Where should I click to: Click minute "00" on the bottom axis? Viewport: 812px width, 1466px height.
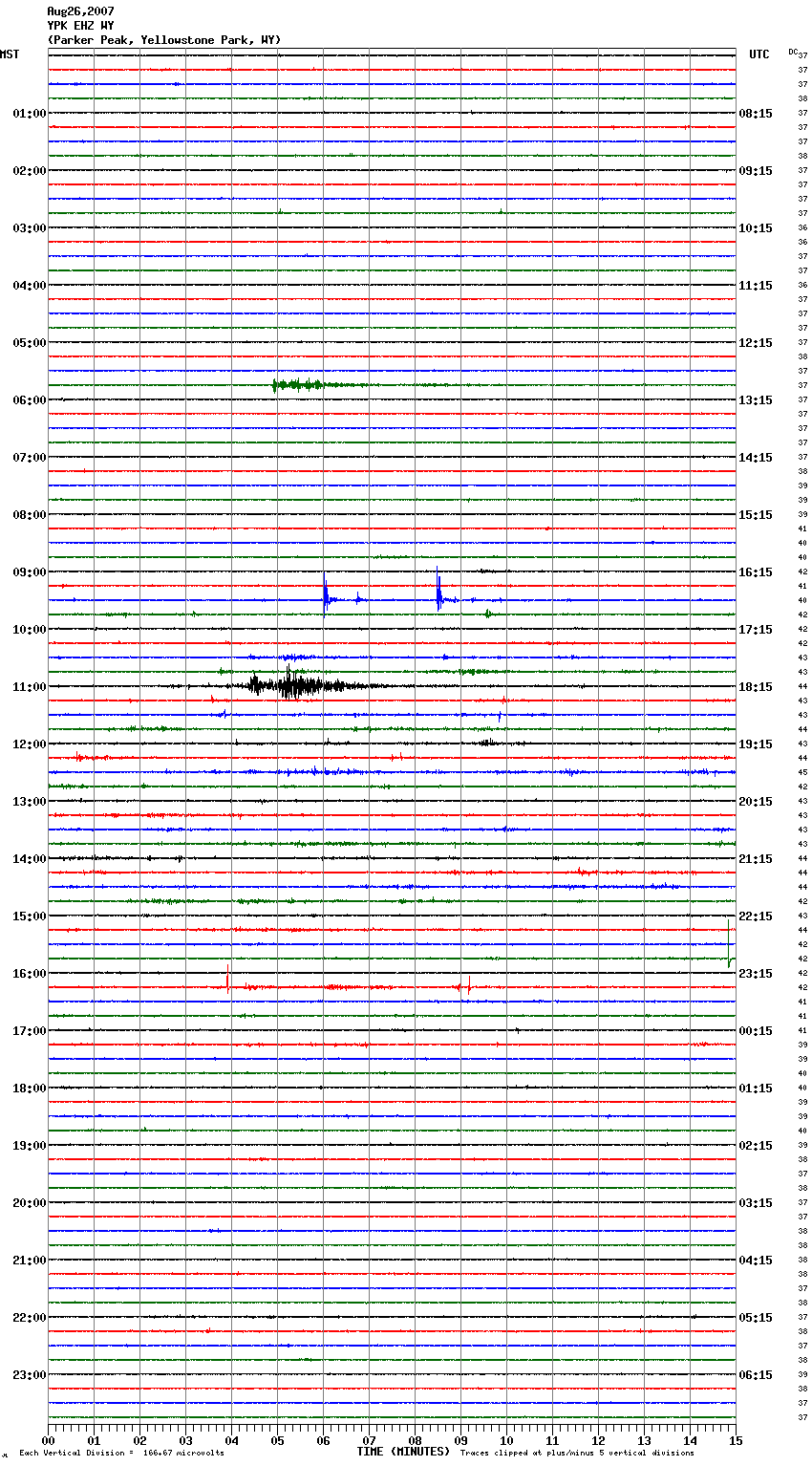point(48,1440)
